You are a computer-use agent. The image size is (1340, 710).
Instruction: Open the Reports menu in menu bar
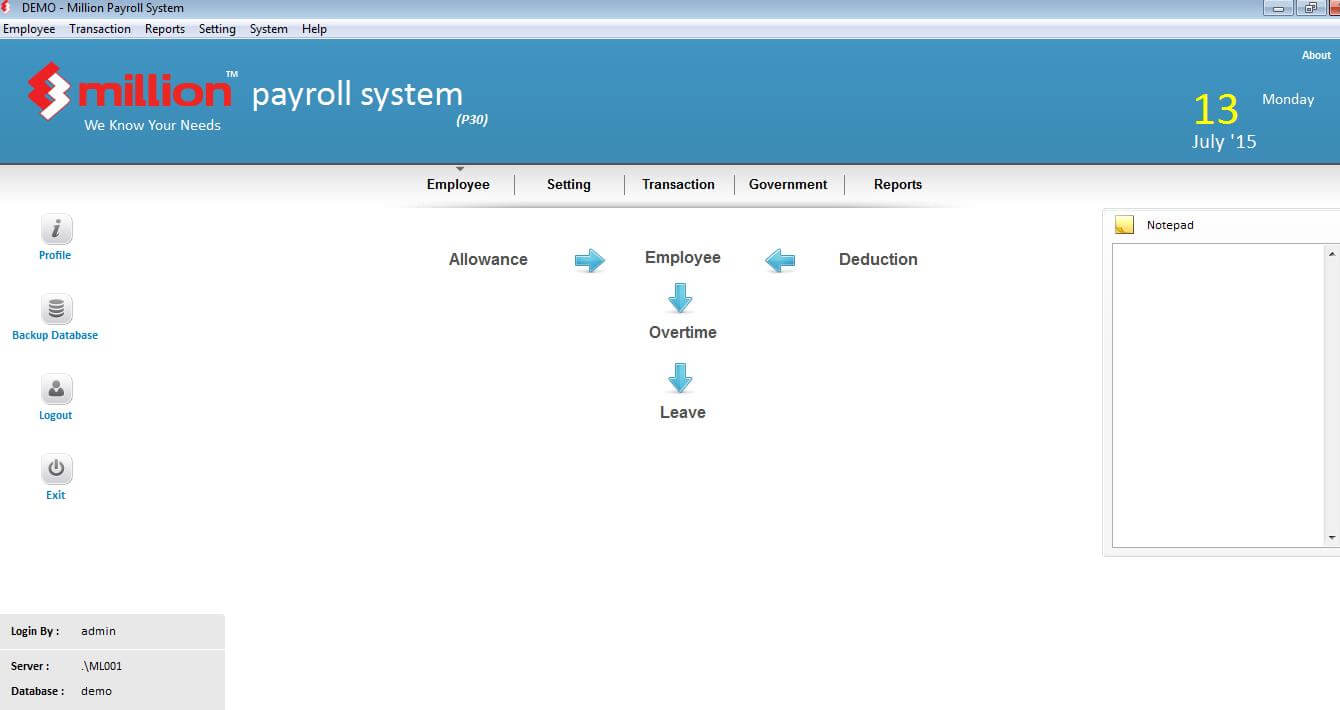pos(165,29)
